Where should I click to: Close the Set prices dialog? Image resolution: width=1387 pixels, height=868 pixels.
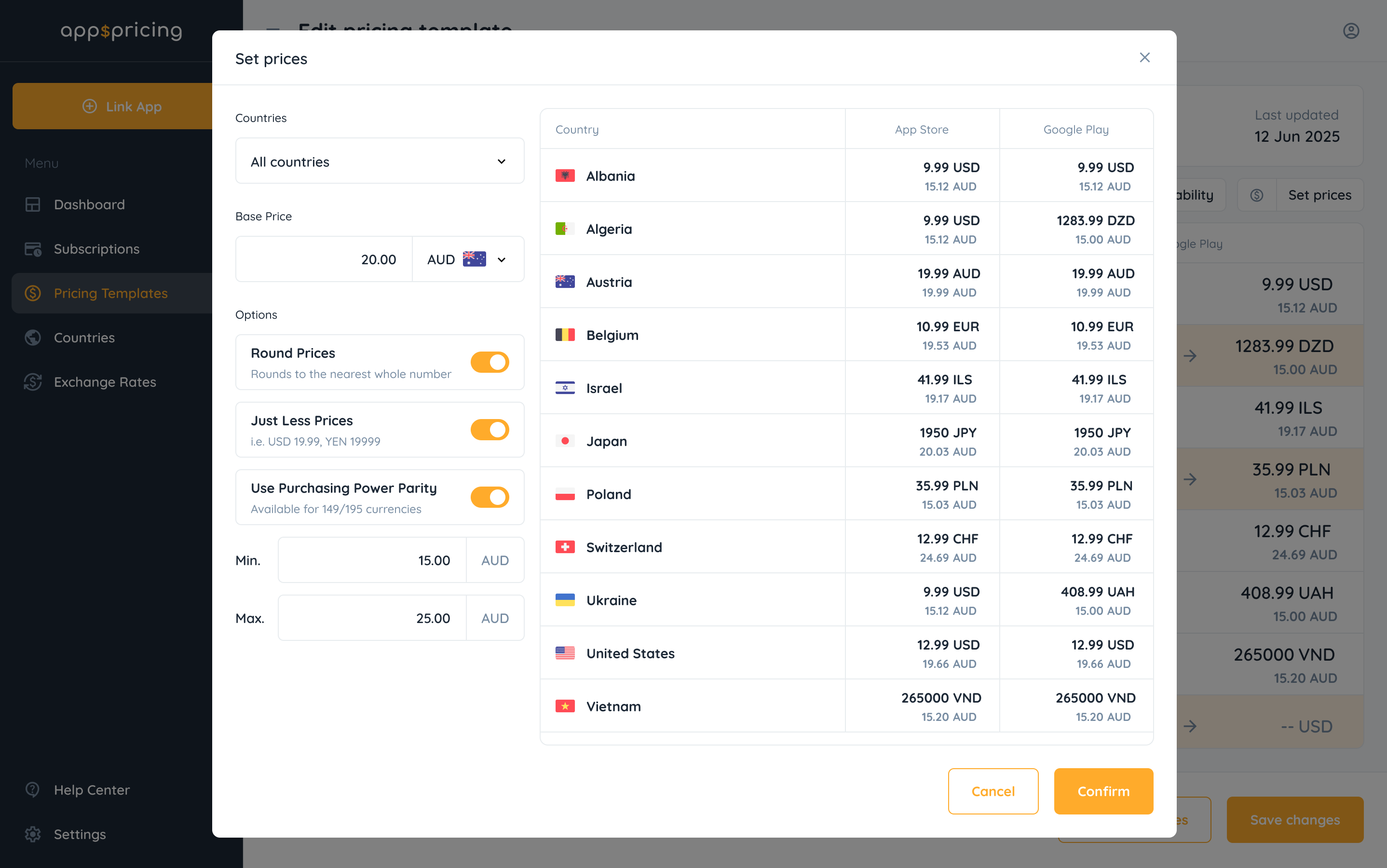(x=1144, y=57)
